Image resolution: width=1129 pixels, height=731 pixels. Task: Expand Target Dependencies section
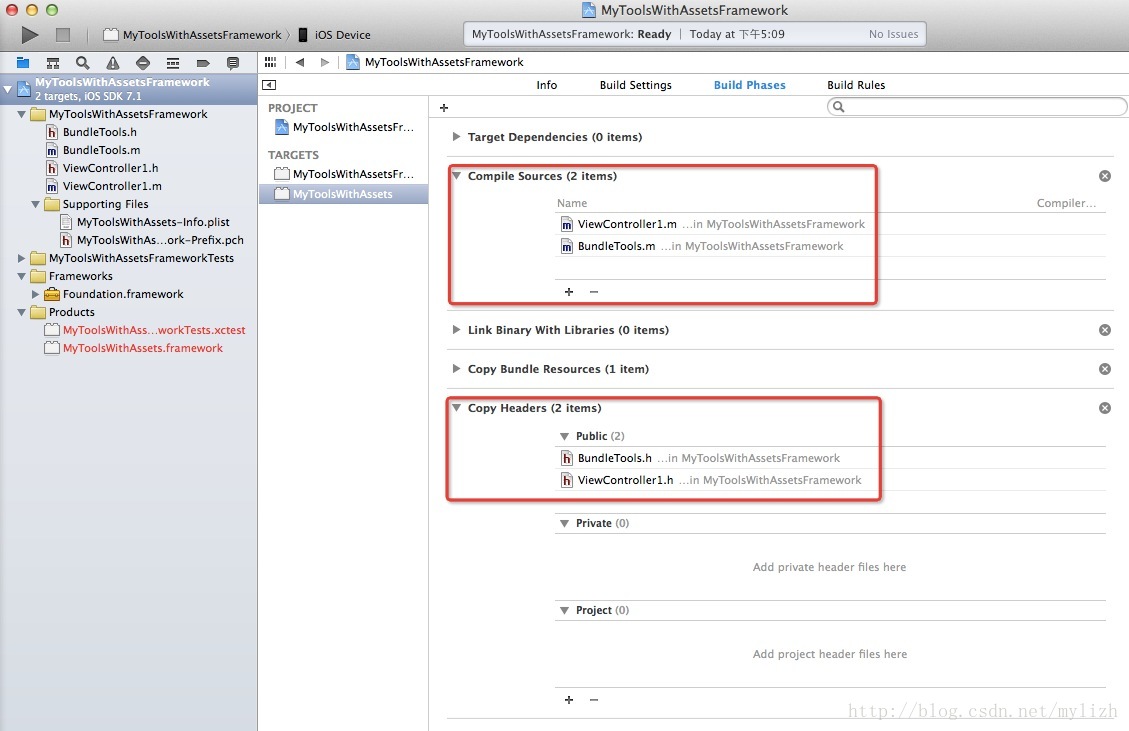tap(456, 136)
